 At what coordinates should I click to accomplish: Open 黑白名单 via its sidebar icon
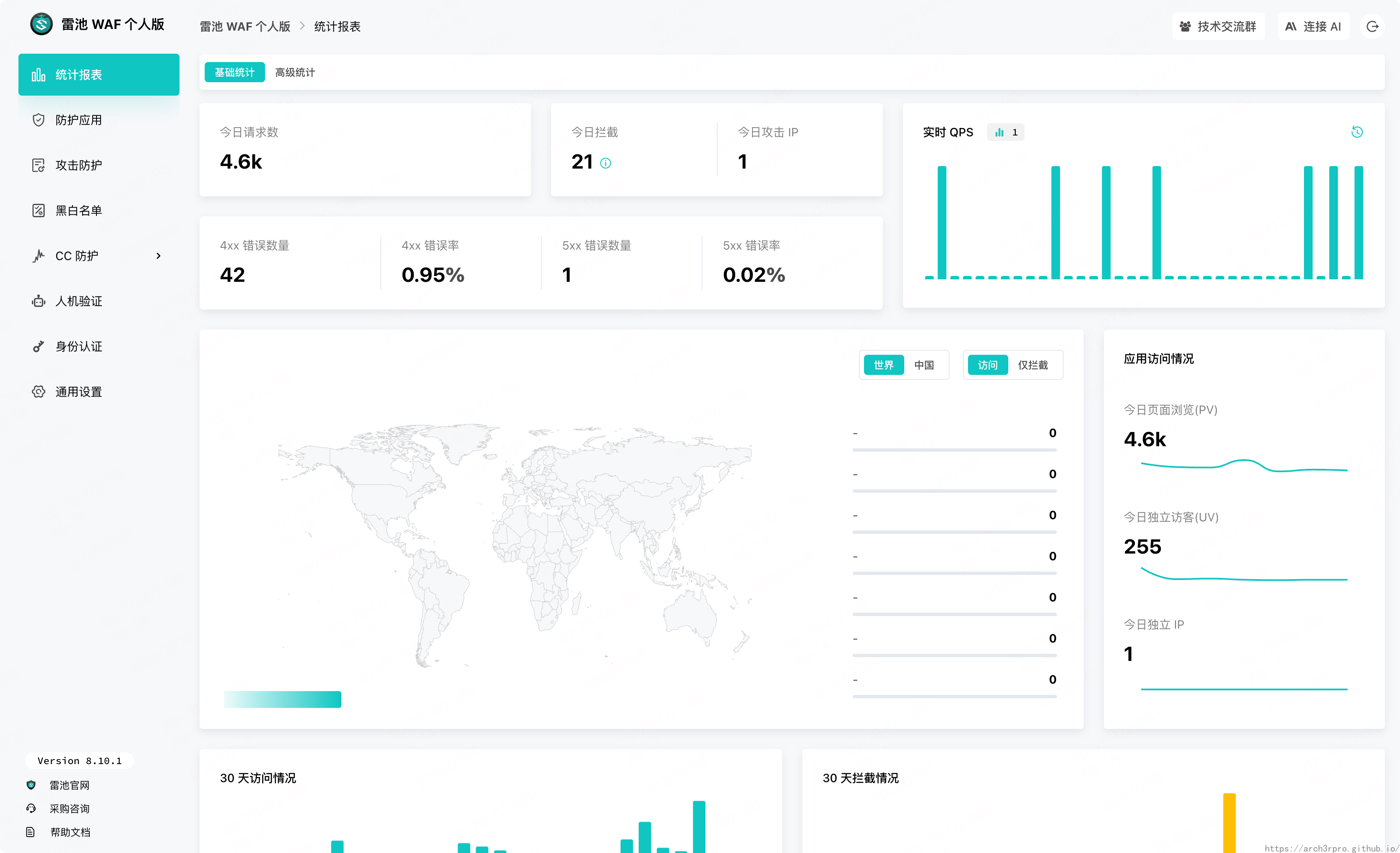[x=38, y=211]
